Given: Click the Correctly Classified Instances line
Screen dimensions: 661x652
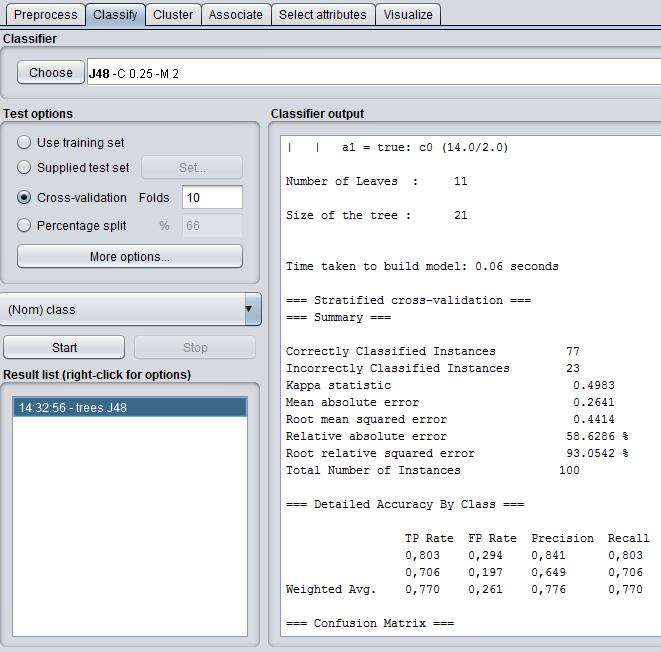Looking at the screenshot, I should tap(433, 351).
